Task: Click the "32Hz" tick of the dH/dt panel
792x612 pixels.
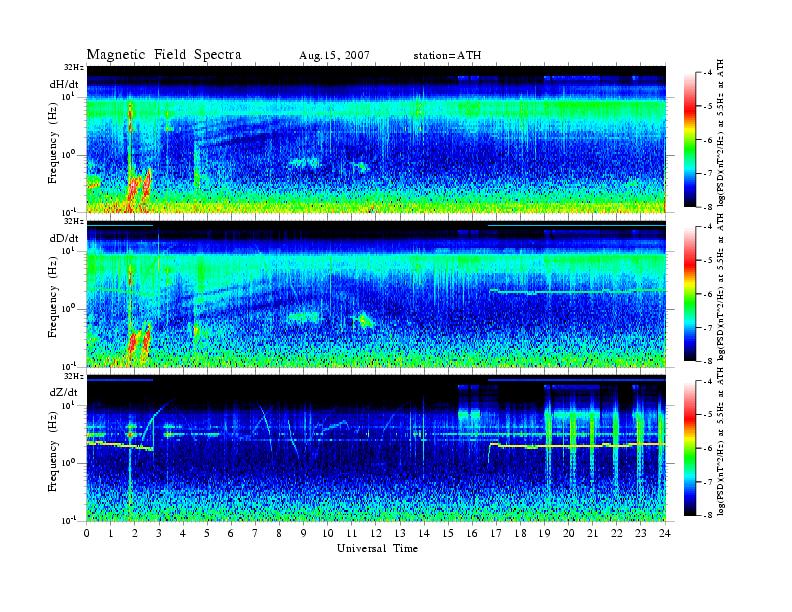Action: point(74,67)
